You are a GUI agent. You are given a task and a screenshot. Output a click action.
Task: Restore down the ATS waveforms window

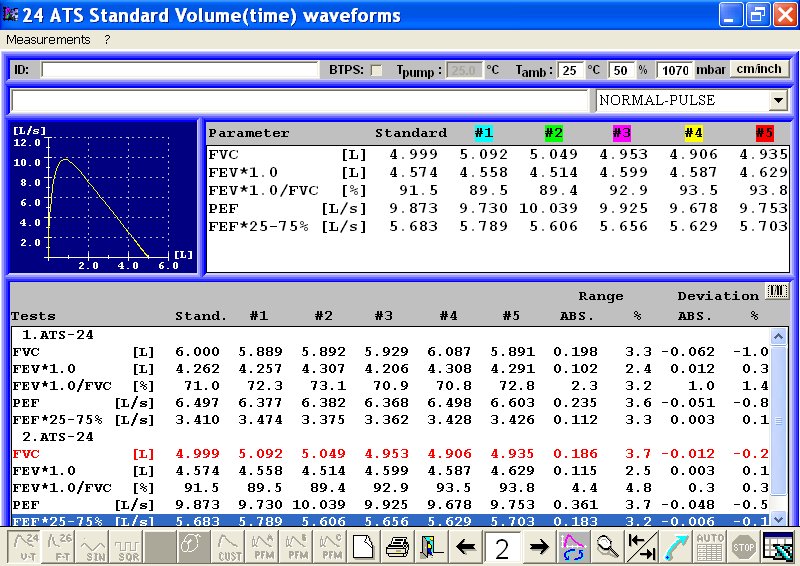758,15
